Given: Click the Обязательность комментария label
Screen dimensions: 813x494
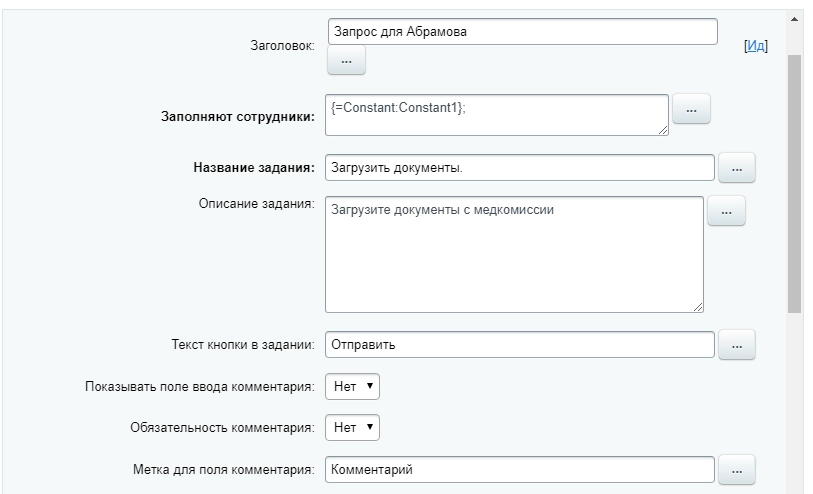Looking at the screenshot, I should [222, 428].
